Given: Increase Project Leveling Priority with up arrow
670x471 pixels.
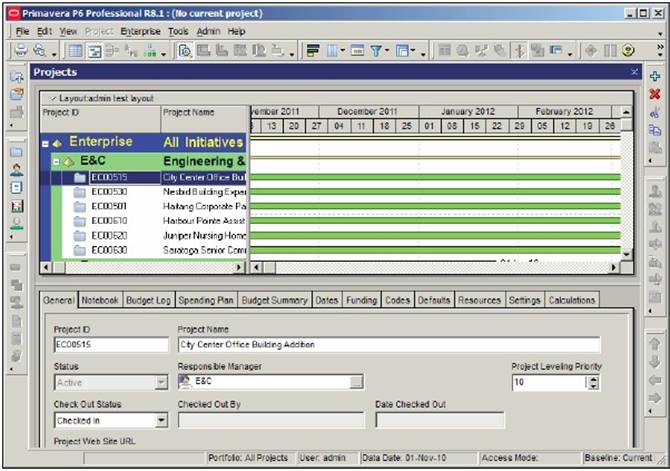Looking at the screenshot, I should (593, 379).
